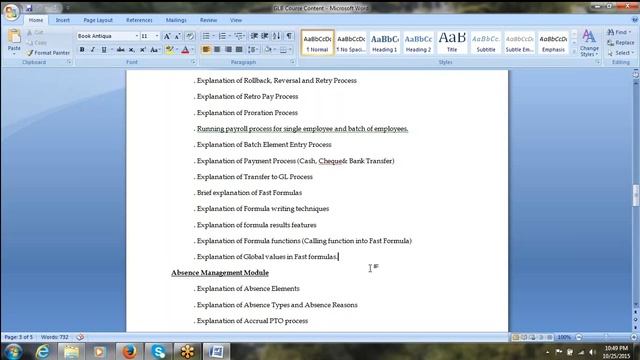Toggle Align Text Left button
The height and width of the screenshot is (360, 640).
click(x=206, y=50)
